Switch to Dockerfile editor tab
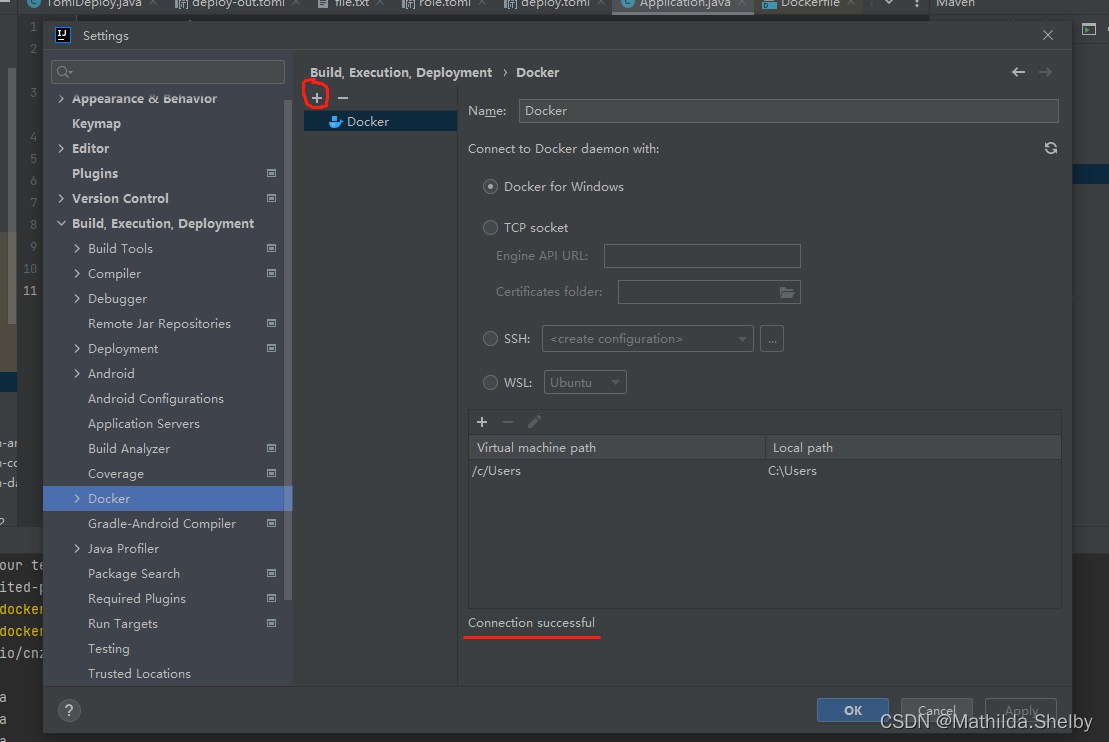1109x742 pixels. [809, 4]
